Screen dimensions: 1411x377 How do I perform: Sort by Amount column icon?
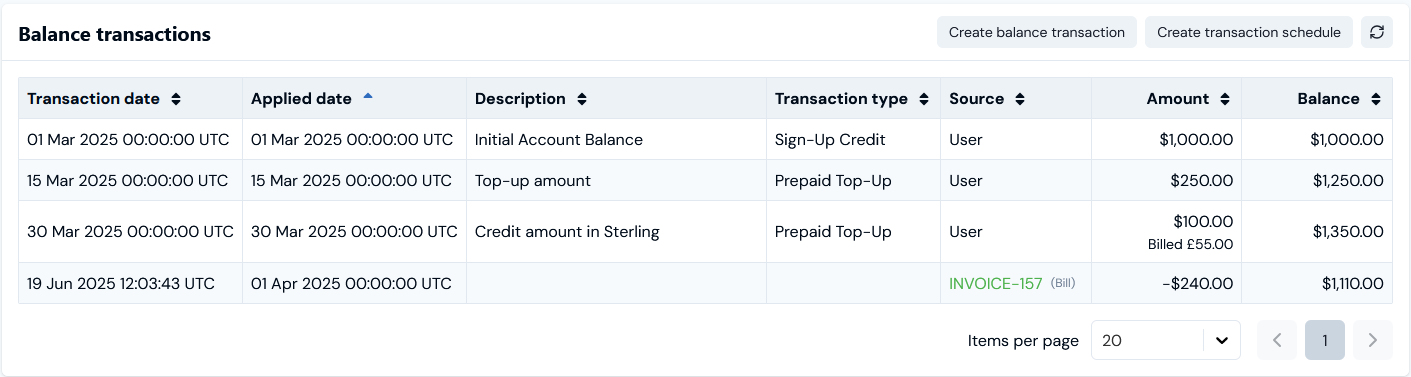1225,99
